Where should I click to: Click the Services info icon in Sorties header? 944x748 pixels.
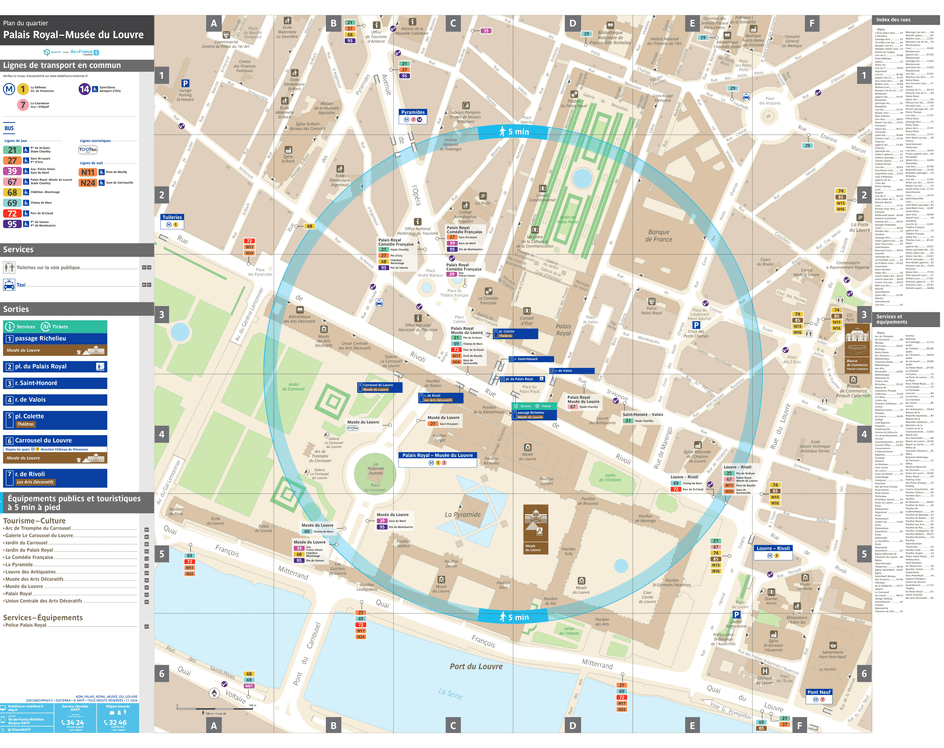pos(10,326)
